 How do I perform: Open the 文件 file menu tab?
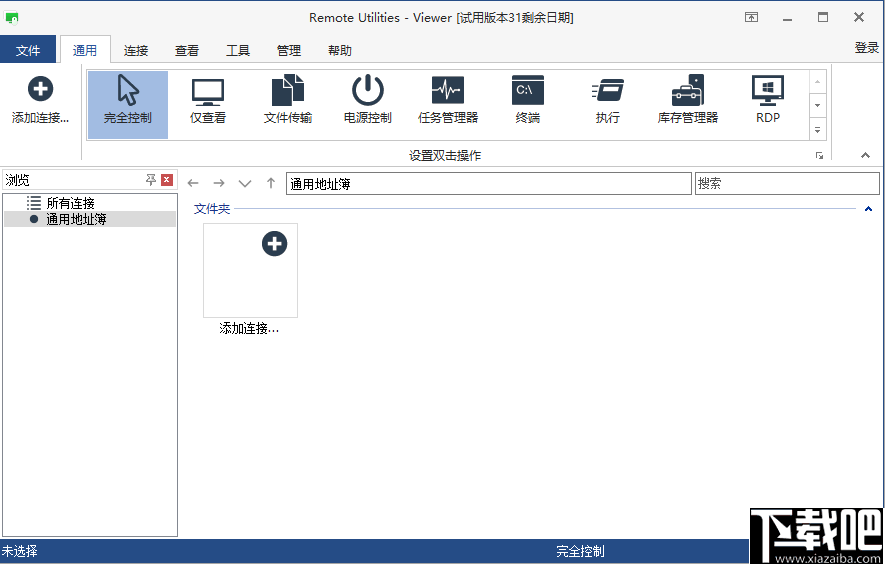28,50
